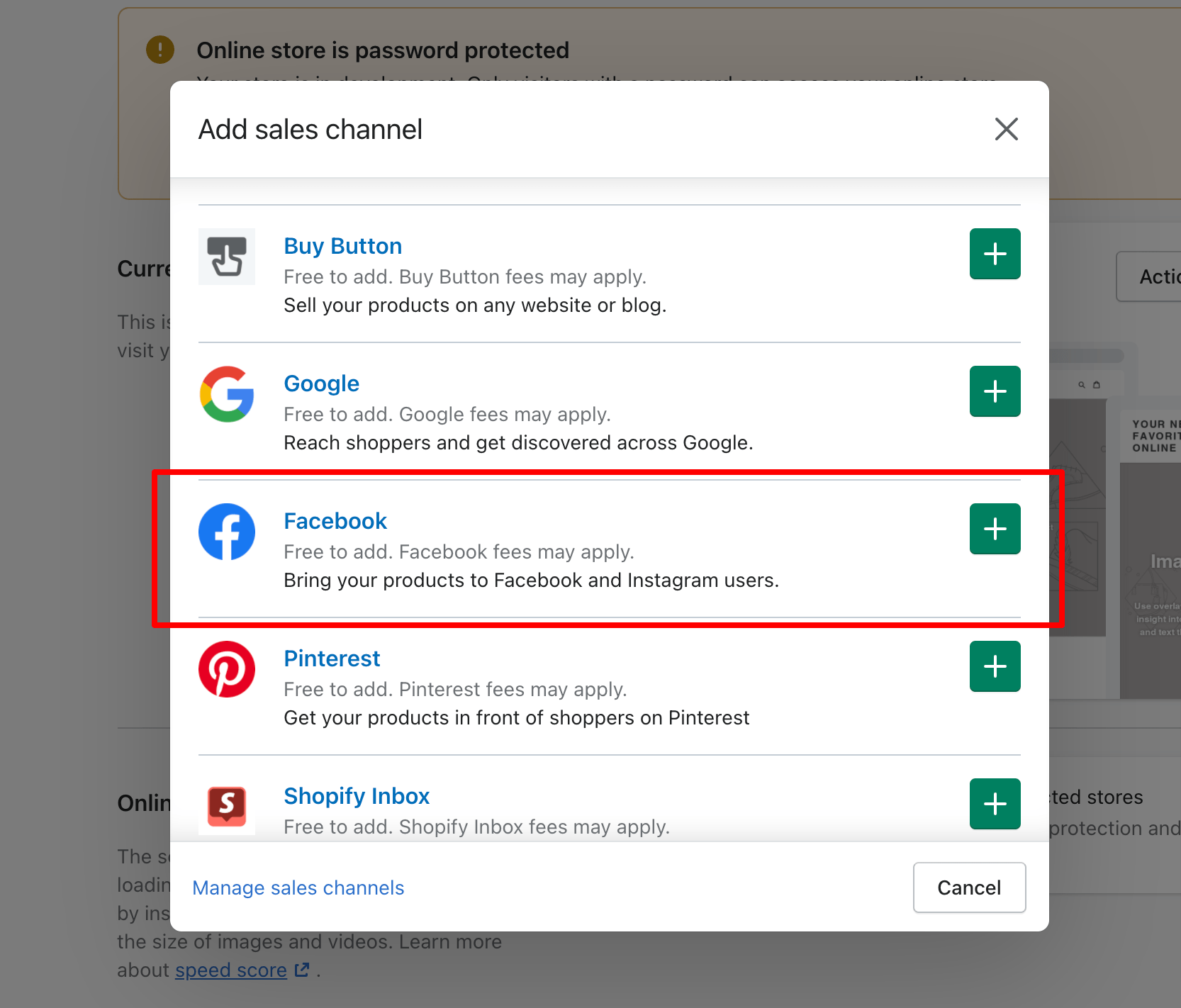Click the Pinterest channel logo
Screen dimensions: 1181x1008
point(226,668)
